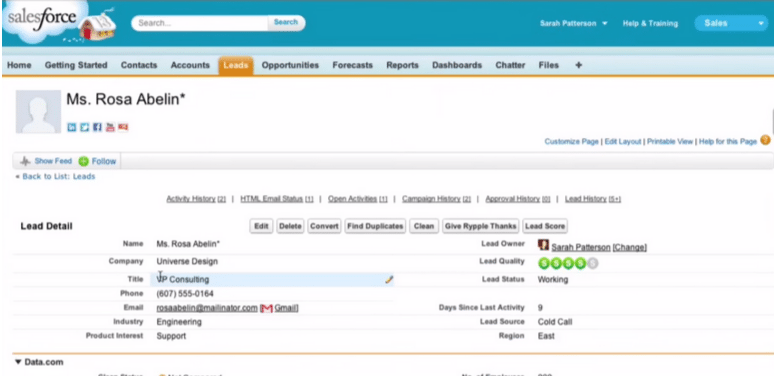Screen dimensions: 774x376
Task: Click the phone number (607) 555-0164
Action: pyautogui.click(x=185, y=294)
